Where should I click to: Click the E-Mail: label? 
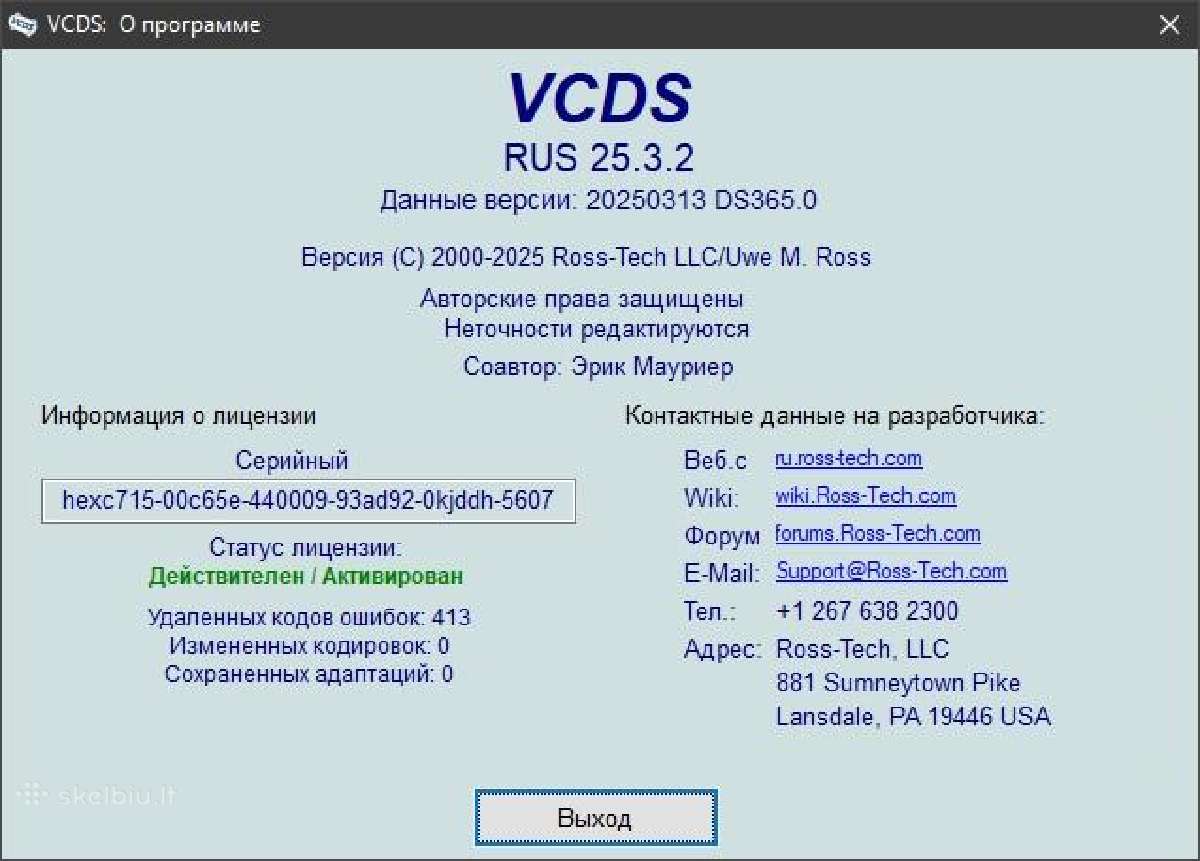[x=722, y=573]
